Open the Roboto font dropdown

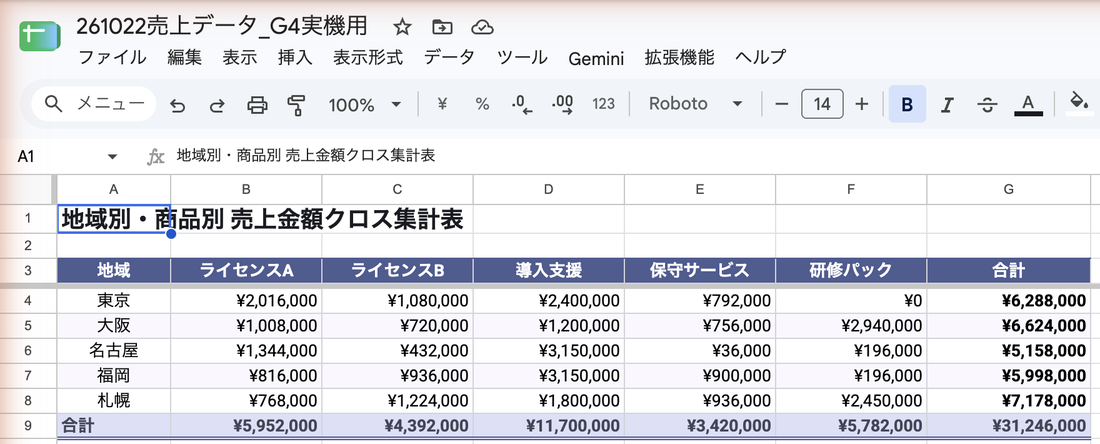(695, 105)
